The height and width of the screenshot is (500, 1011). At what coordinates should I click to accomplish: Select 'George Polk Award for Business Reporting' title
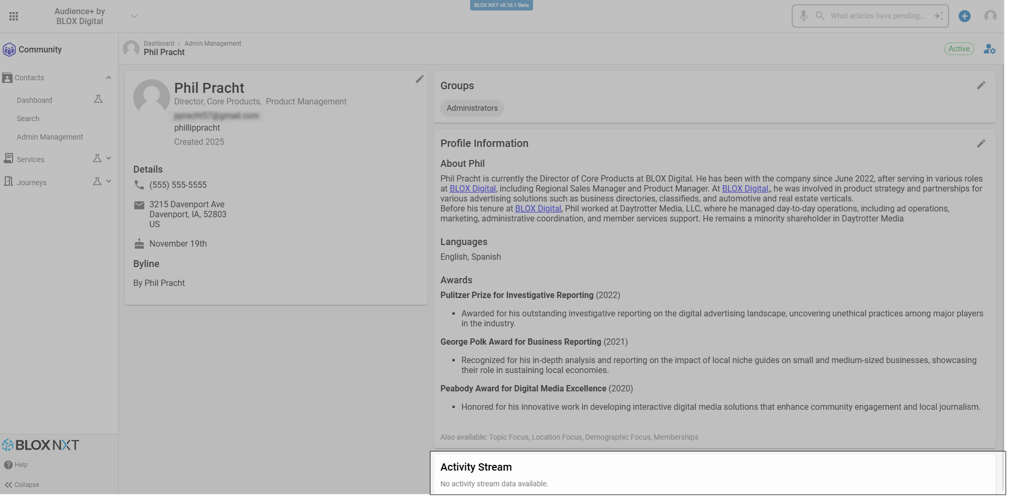click(x=520, y=342)
